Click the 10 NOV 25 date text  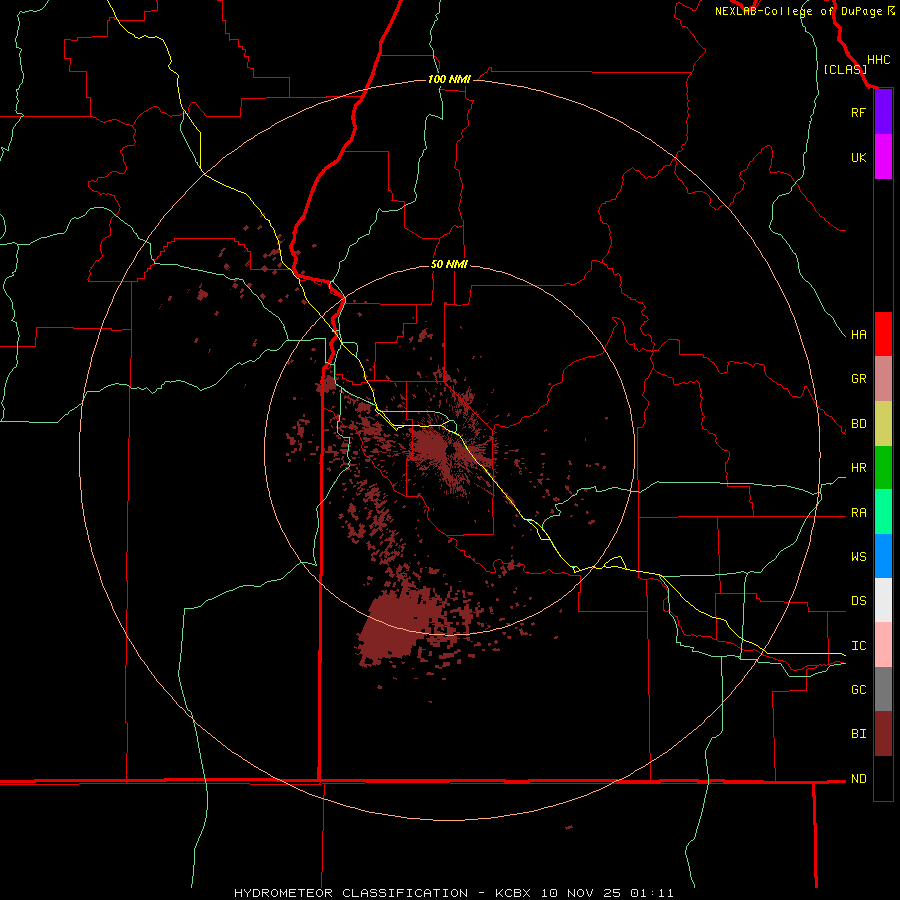(x=580, y=893)
